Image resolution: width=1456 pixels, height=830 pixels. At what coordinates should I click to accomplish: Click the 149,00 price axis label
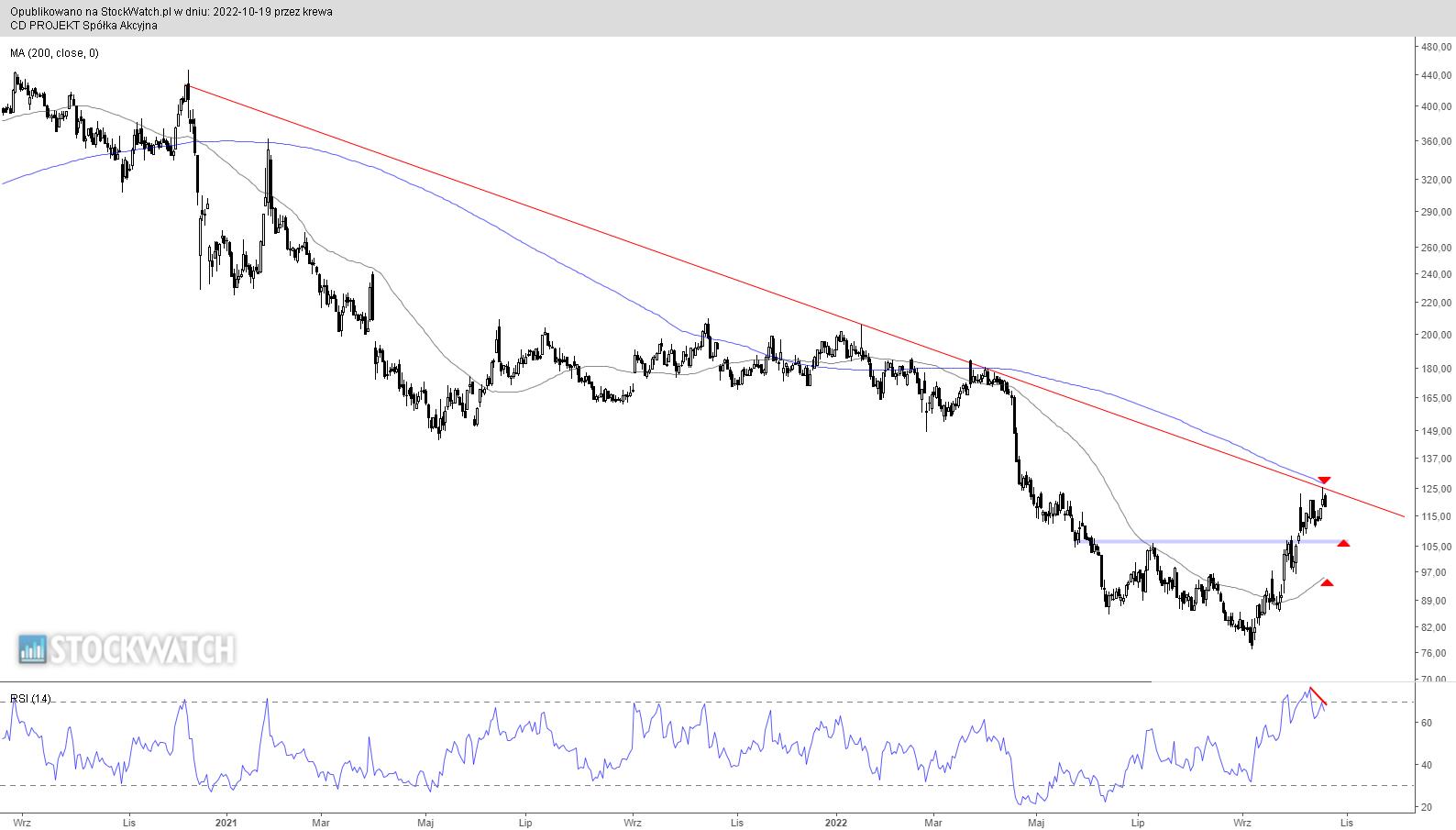point(1437,432)
